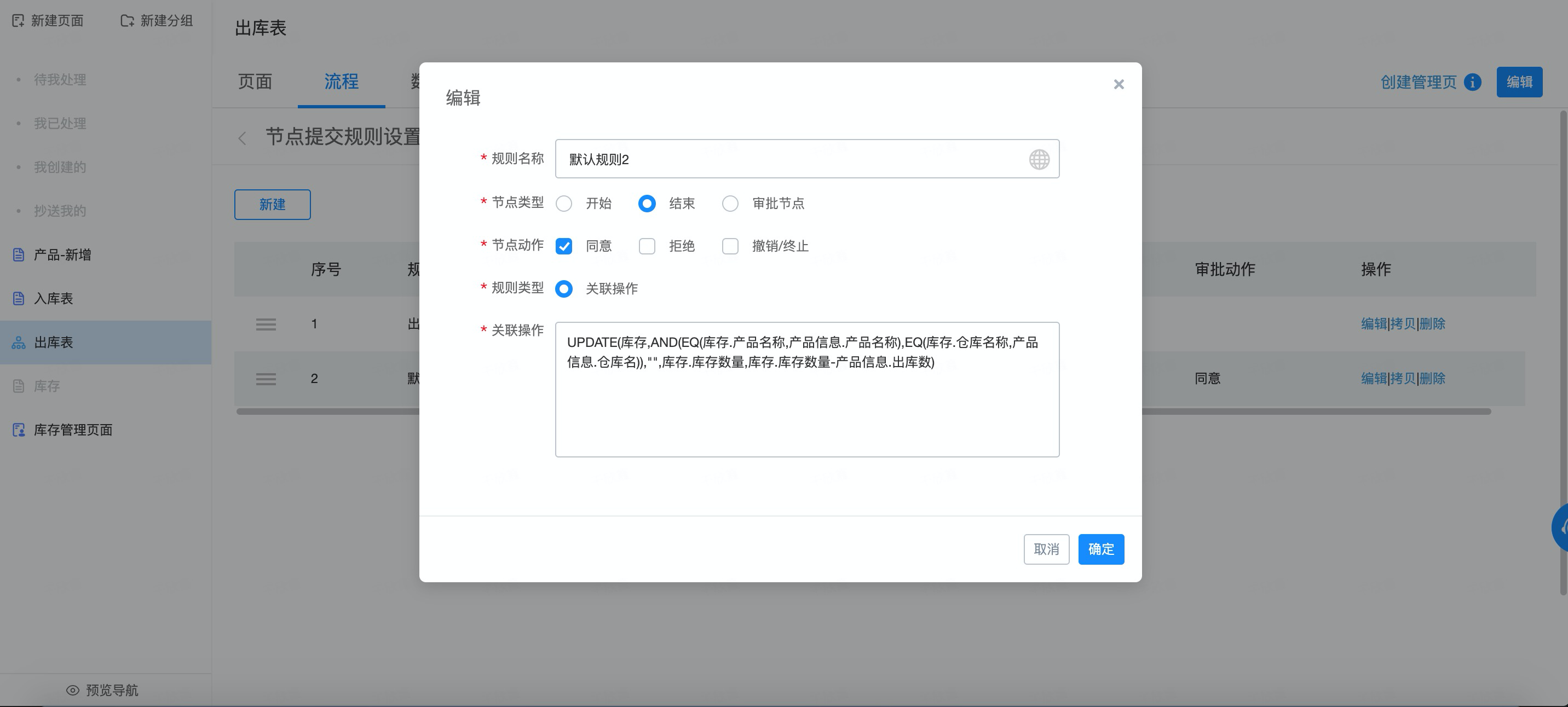Open 产品-新增 in the sidebar
The height and width of the screenshot is (707, 1568).
[x=62, y=255]
